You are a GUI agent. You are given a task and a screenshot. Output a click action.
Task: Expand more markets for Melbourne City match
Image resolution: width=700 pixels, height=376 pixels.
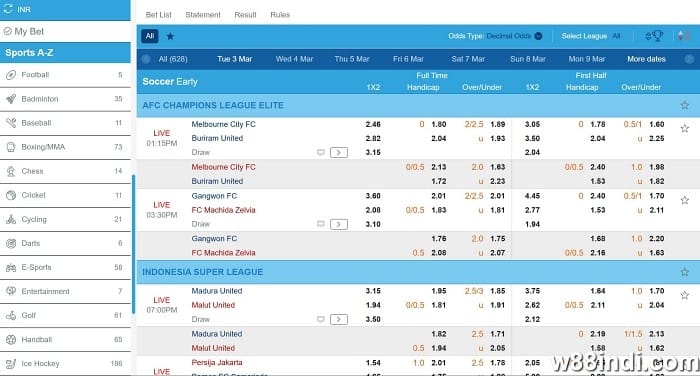point(339,153)
